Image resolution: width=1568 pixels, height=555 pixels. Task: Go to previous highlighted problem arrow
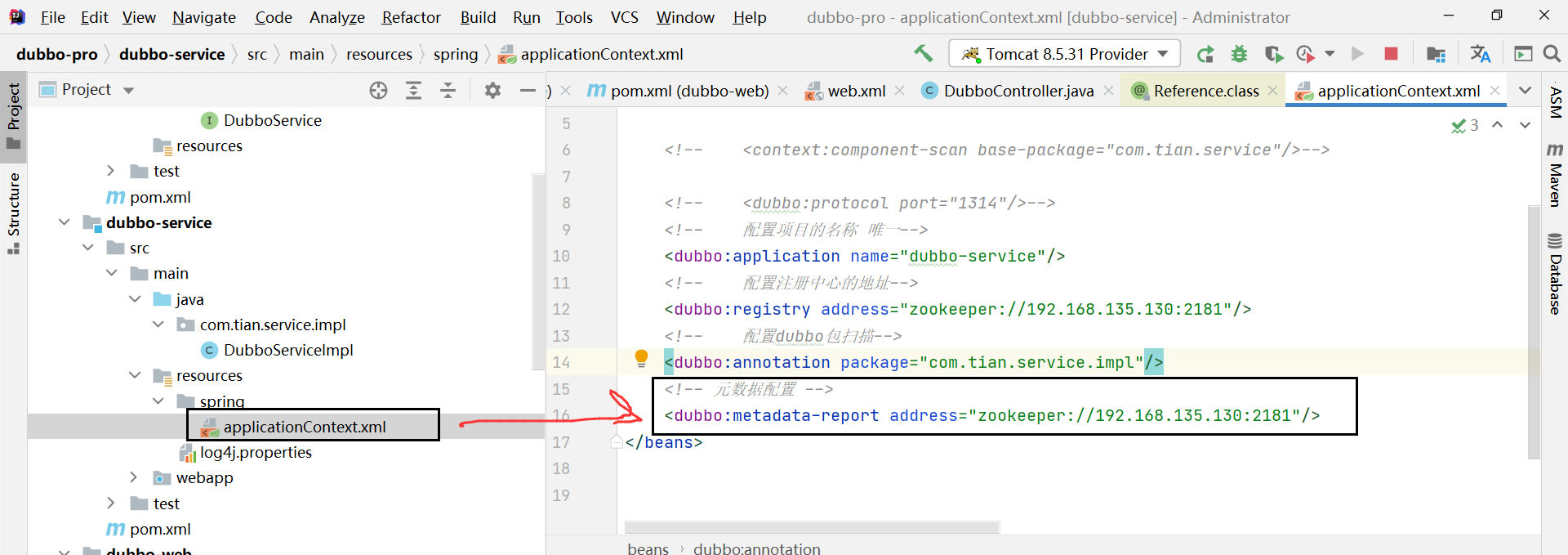click(x=1497, y=125)
